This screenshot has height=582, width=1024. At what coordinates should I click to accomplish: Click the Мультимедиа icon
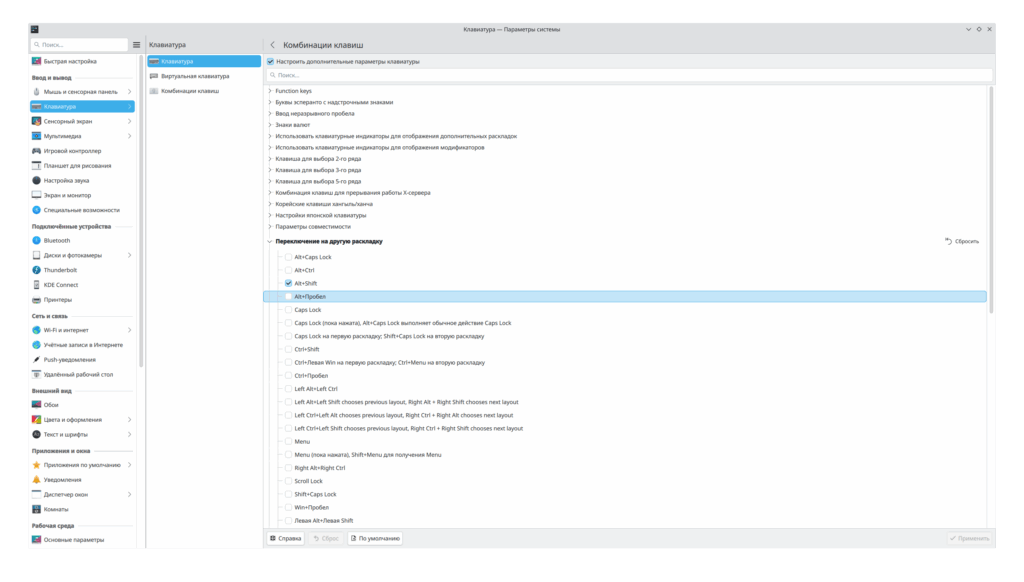(37, 137)
